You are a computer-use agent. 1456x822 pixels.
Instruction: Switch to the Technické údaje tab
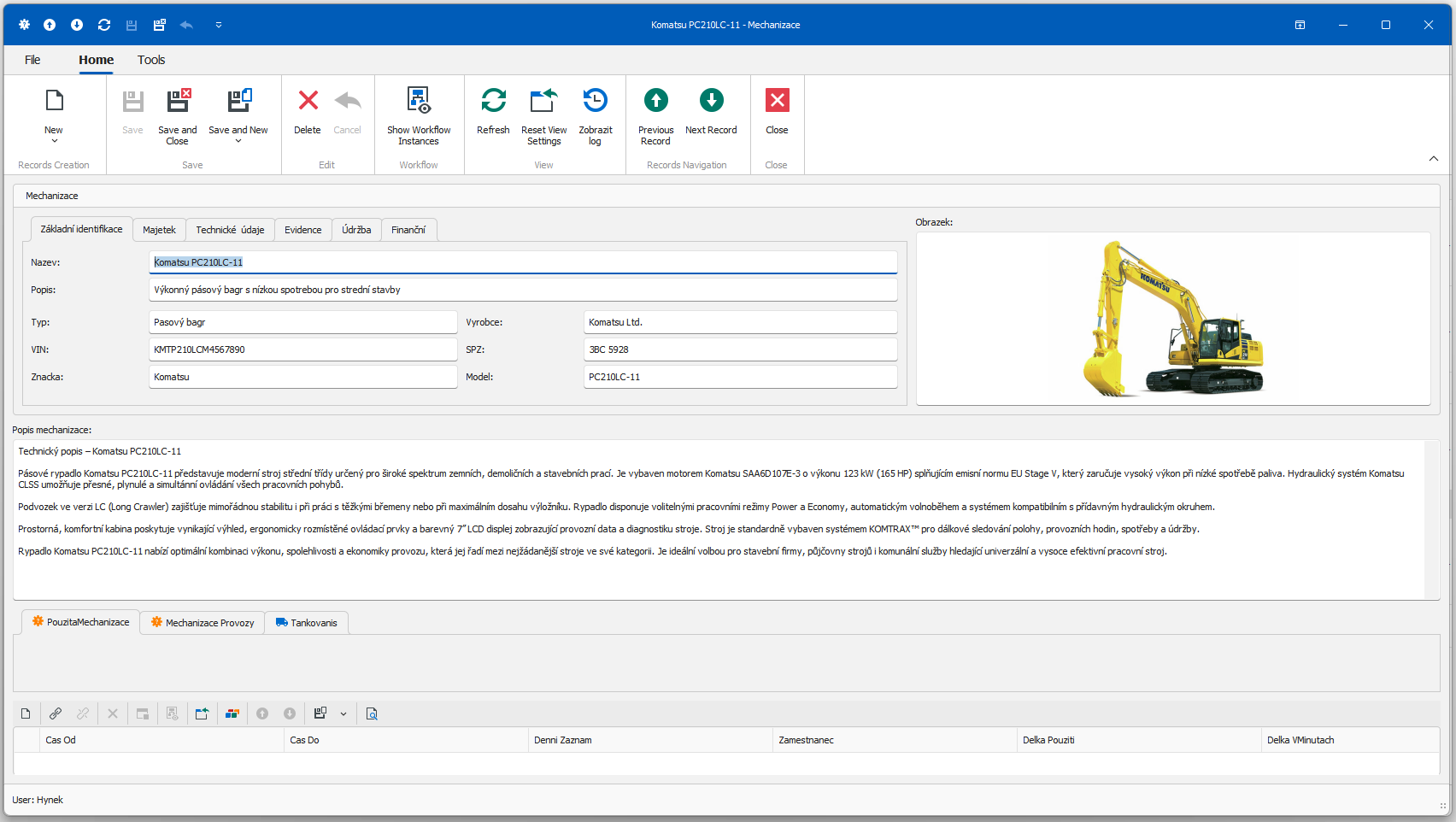point(230,230)
